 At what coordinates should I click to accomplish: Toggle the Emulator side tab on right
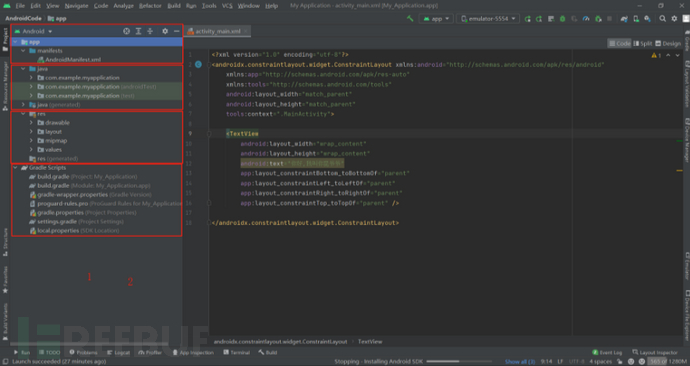(x=686, y=265)
